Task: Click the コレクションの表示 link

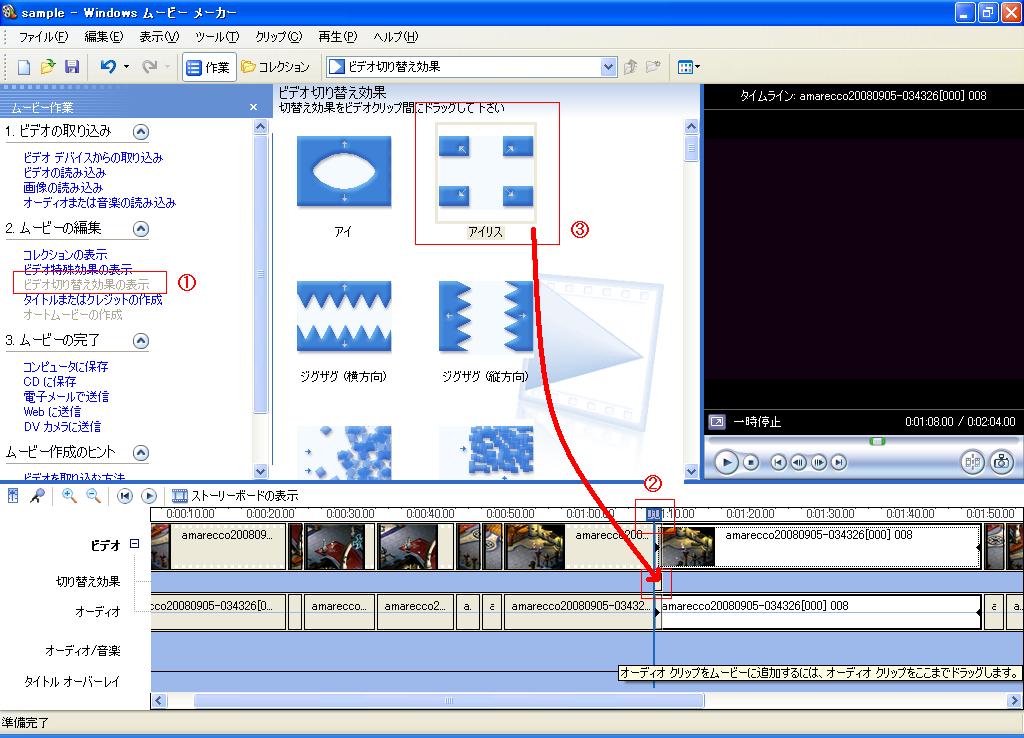Action: 65,255
